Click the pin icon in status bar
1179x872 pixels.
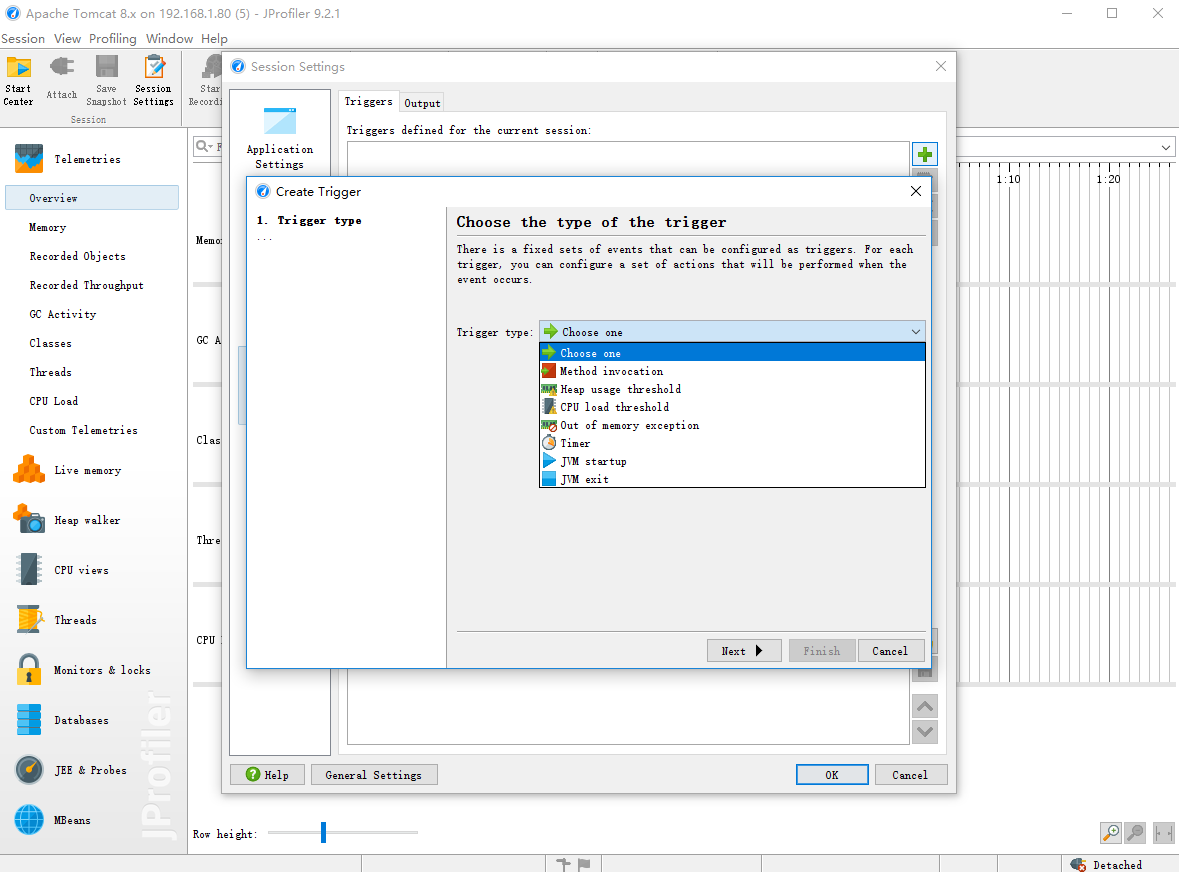coord(563,864)
